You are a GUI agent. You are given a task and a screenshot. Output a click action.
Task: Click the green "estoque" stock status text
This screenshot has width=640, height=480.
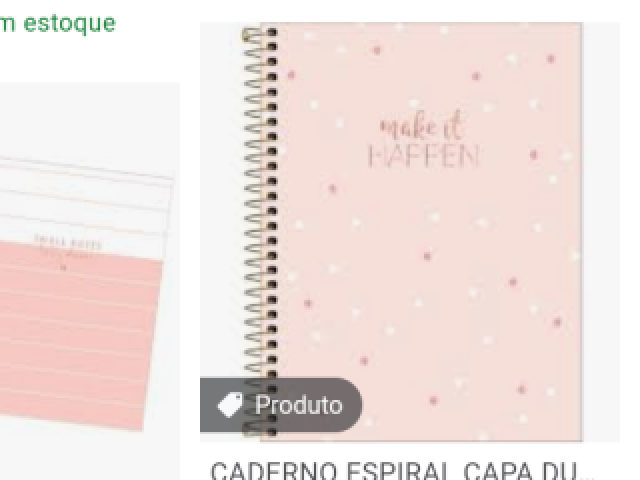[70, 23]
